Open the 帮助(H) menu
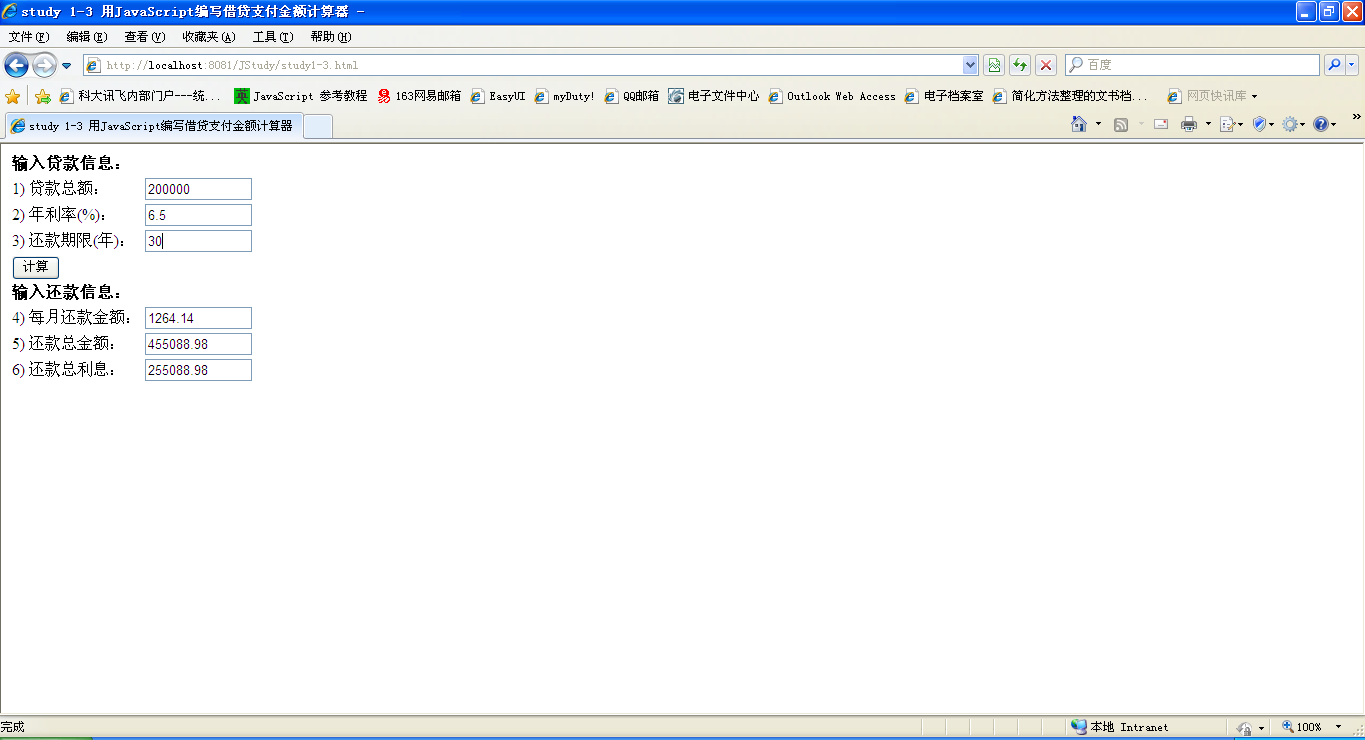Image resolution: width=1365 pixels, height=740 pixels. click(x=331, y=37)
